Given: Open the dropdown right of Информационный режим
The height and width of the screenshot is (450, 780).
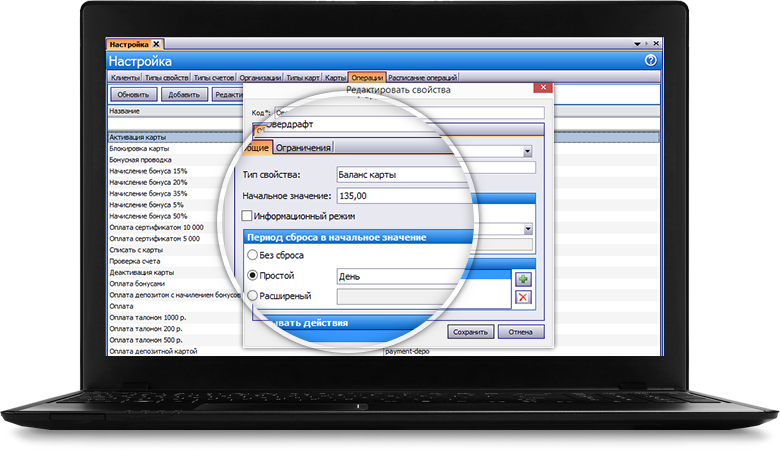Looking at the screenshot, I should [x=527, y=229].
